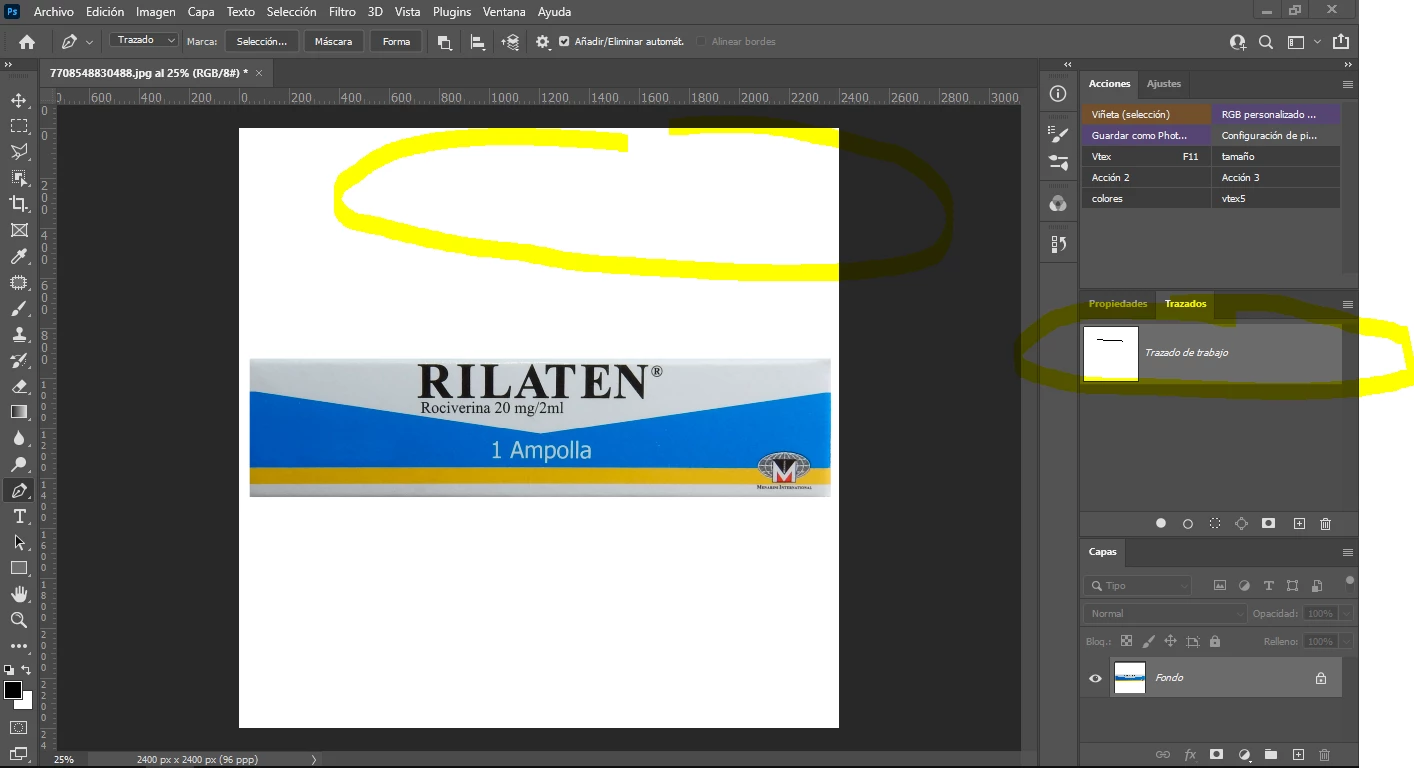Image resolution: width=1414 pixels, height=768 pixels.
Task: Select the Eraser tool
Action: pos(18,386)
